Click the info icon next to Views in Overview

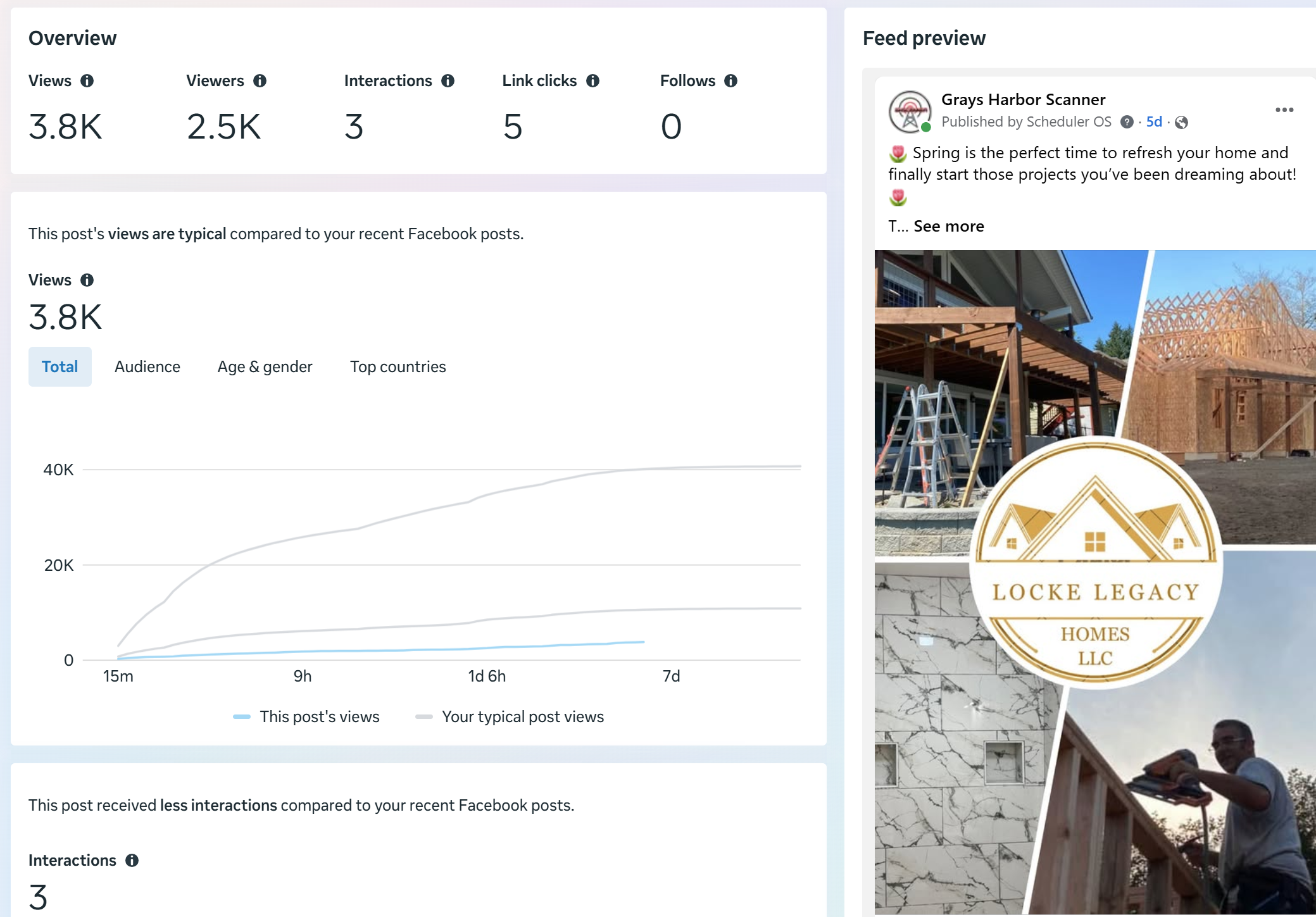87,81
